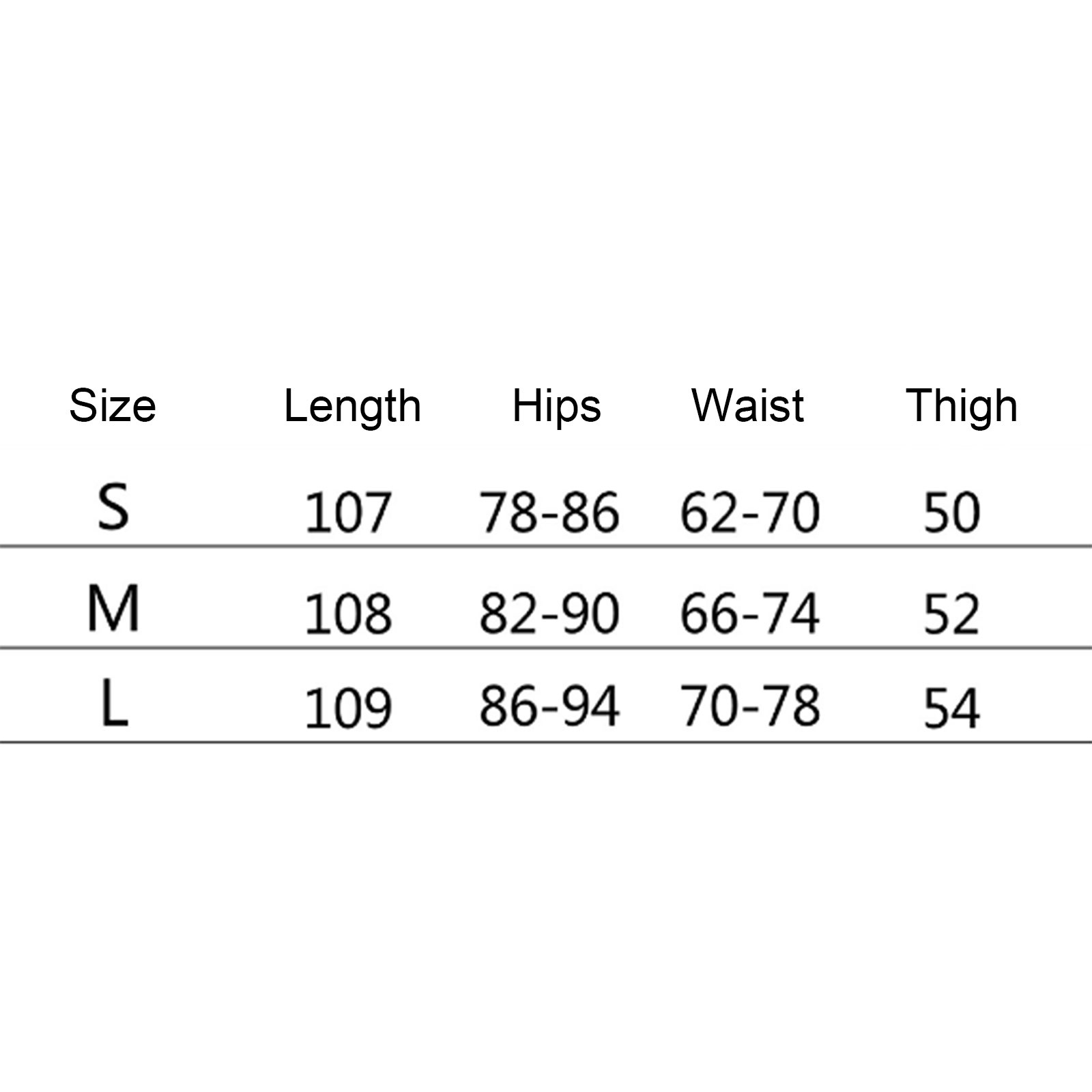Click the length value 109

(x=348, y=707)
